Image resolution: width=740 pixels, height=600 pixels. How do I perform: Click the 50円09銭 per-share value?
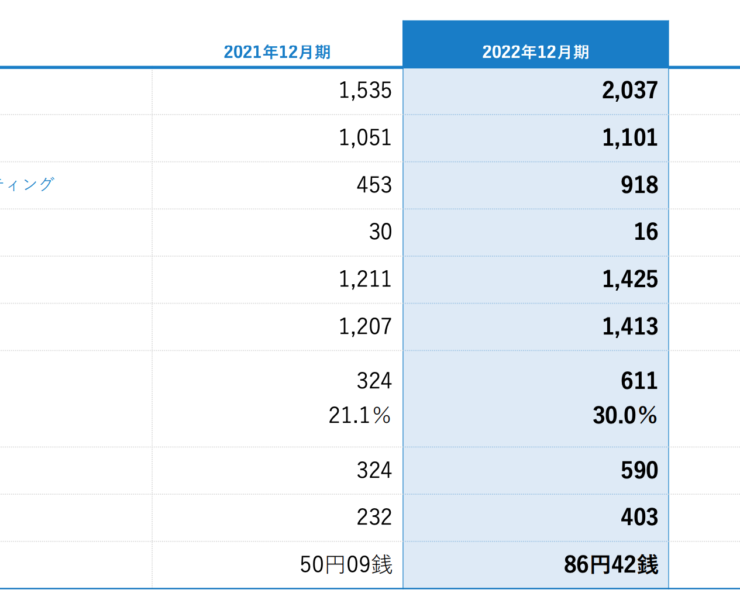point(348,565)
